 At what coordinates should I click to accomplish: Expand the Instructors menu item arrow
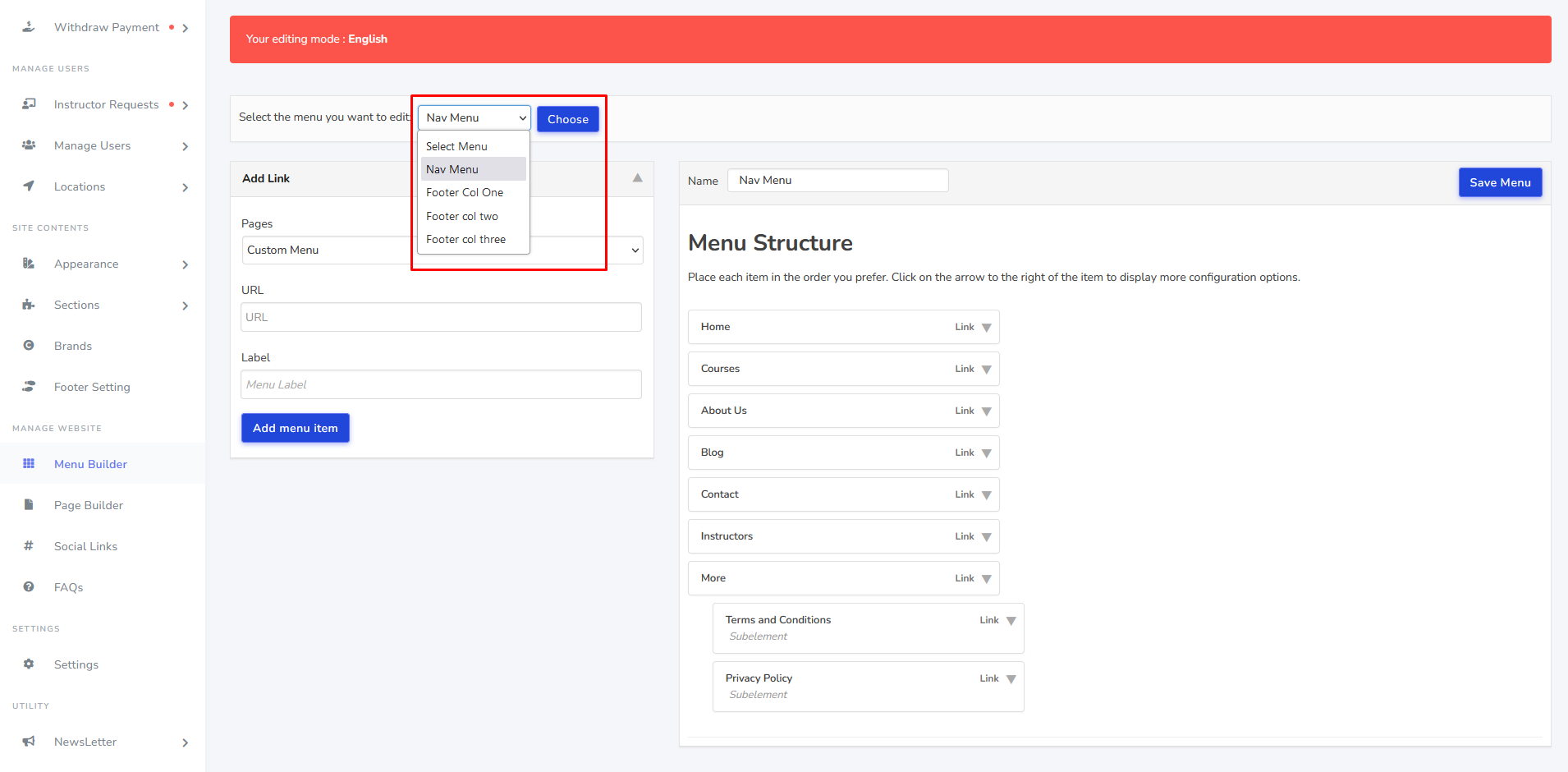[987, 537]
